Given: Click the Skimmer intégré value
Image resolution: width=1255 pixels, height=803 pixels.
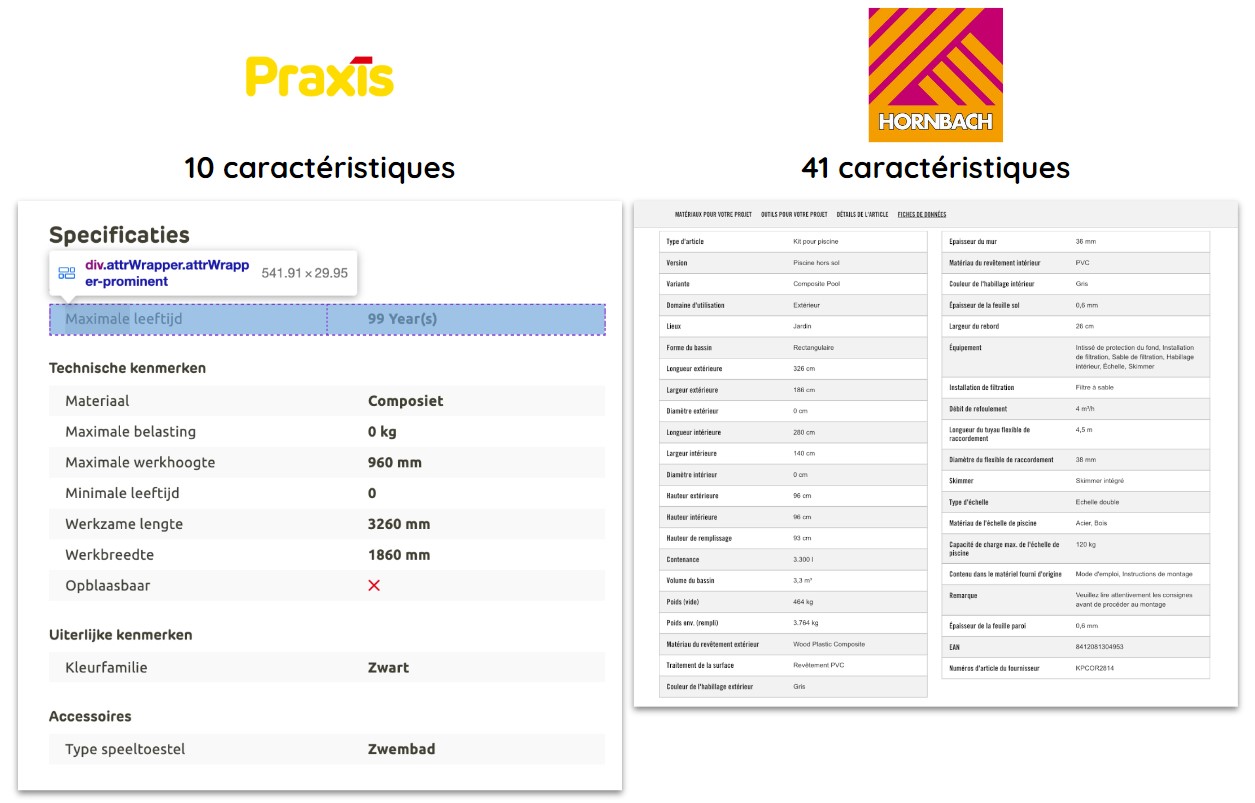Looking at the screenshot, I should coord(1099,481).
